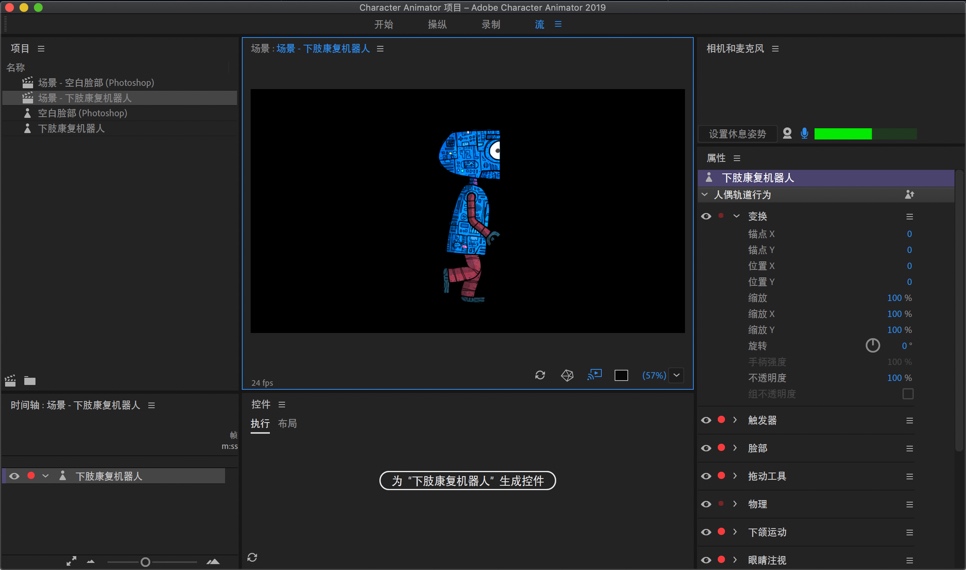The height and width of the screenshot is (570, 966).
Task: Open the 属性 panel menu icon
Action: pos(737,158)
